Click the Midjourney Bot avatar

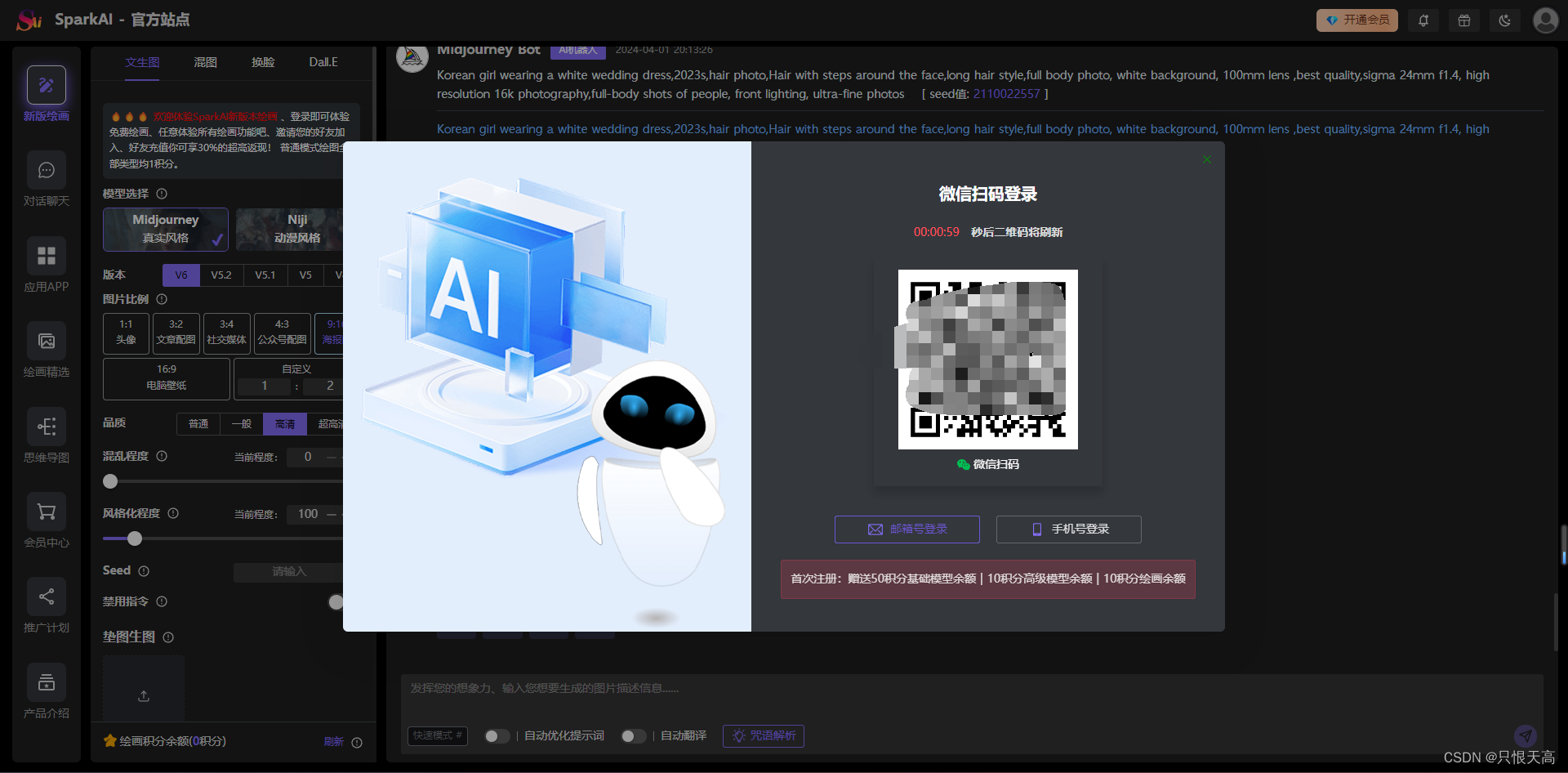click(412, 57)
